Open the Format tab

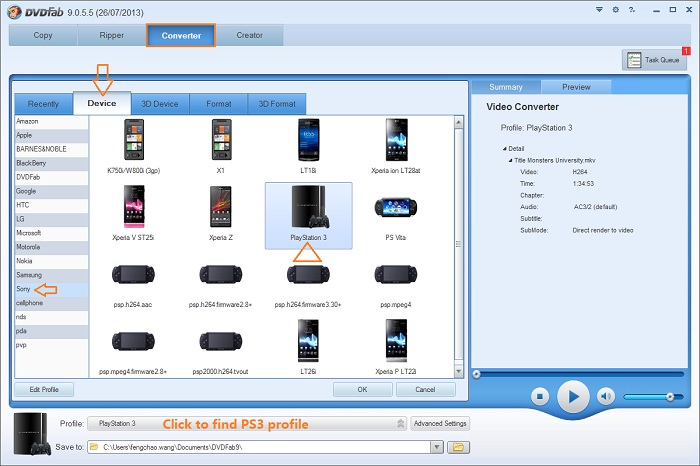219,104
